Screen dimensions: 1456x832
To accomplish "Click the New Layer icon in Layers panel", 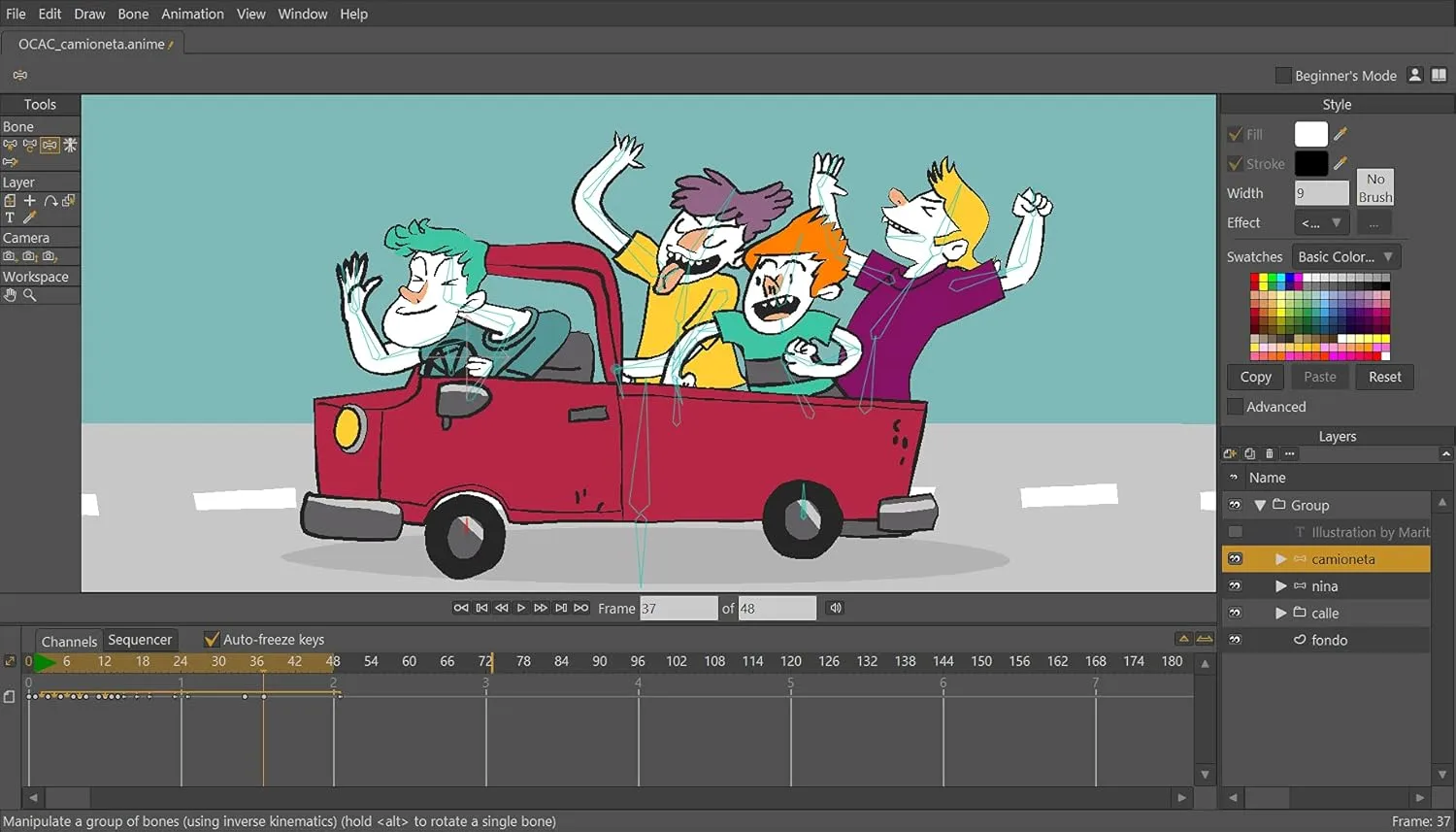I will (1231, 453).
